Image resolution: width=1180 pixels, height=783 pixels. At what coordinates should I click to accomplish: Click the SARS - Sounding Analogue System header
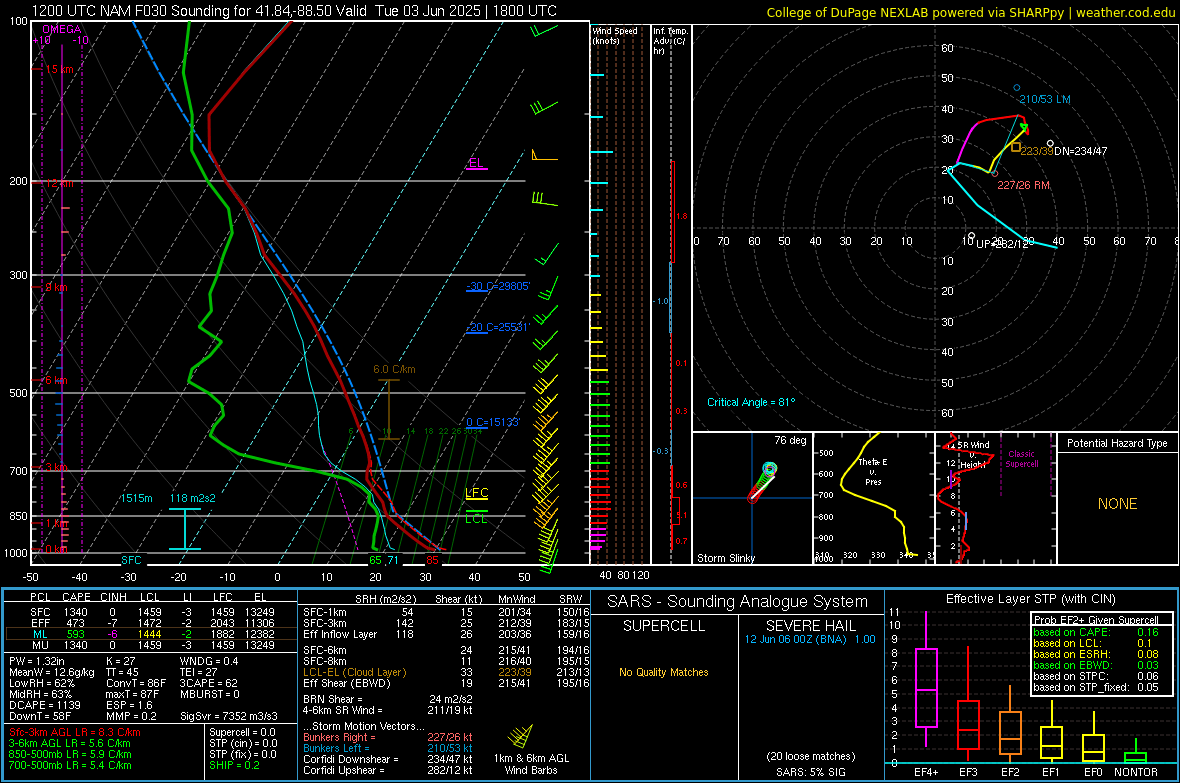[738, 602]
